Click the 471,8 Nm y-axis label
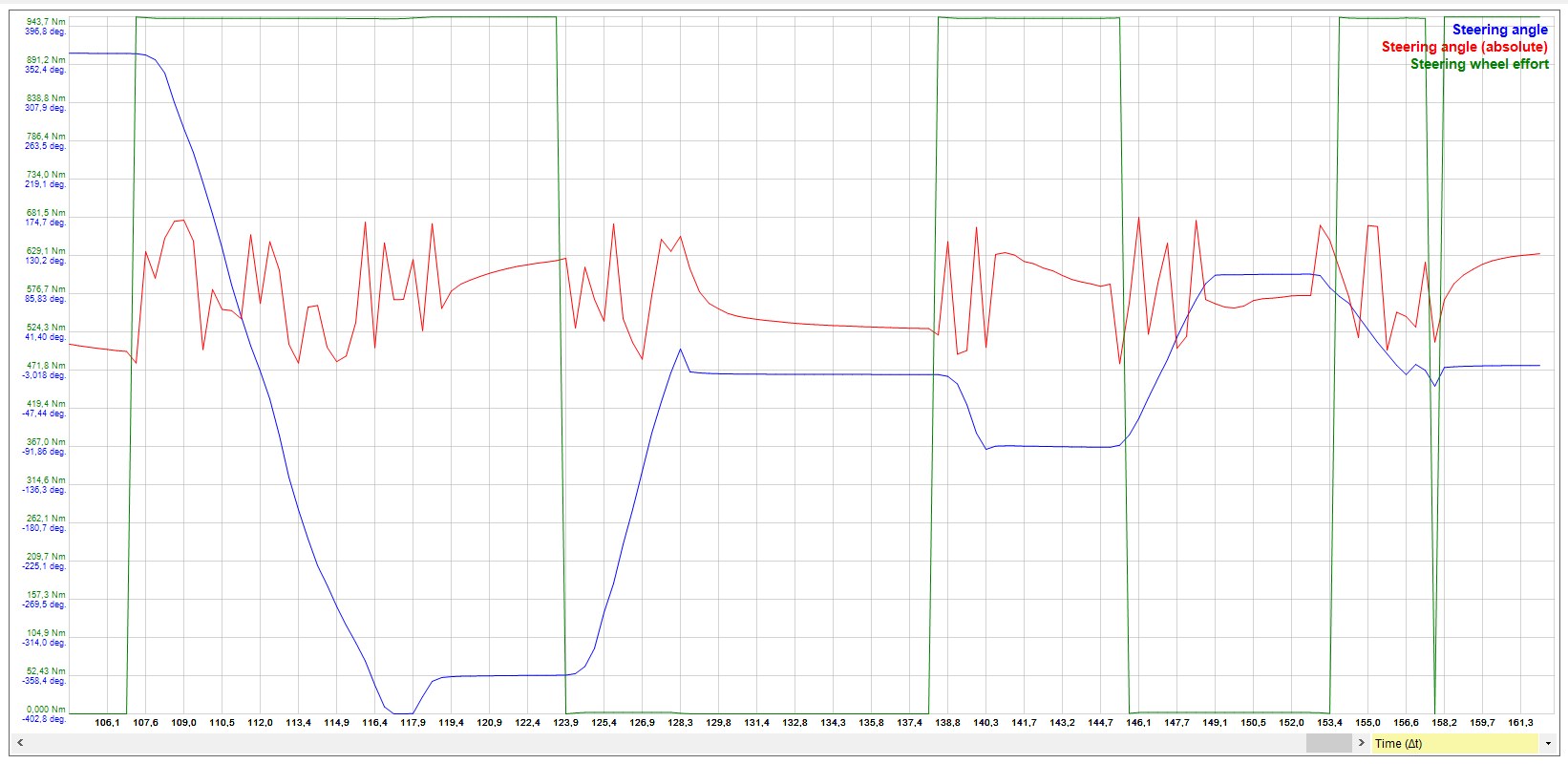This screenshot has height=764, width=1568. coord(46,366)
